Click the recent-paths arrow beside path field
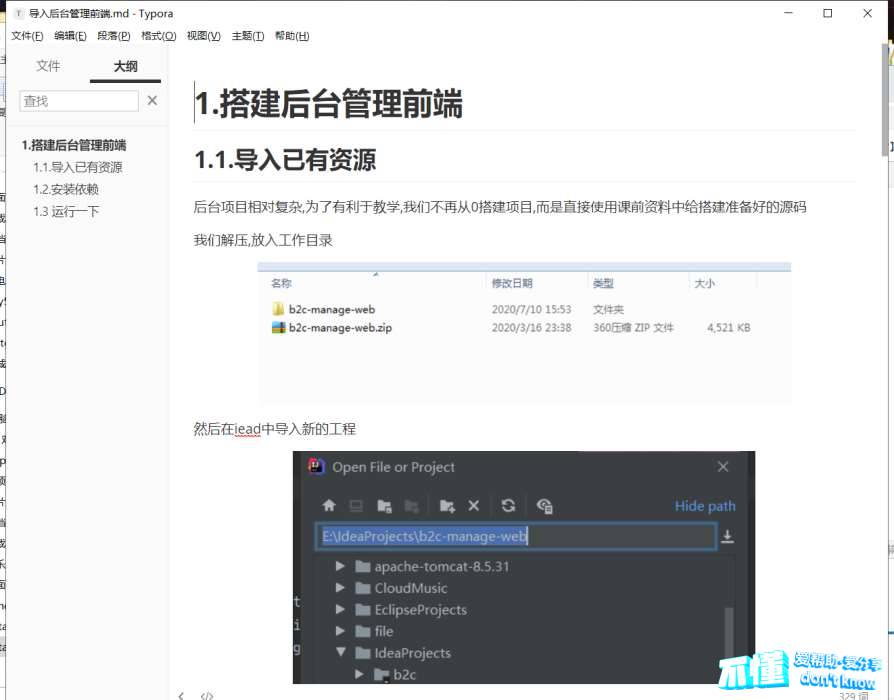Image resolution: width=894 pixels, height=700 pixels. 727,537
